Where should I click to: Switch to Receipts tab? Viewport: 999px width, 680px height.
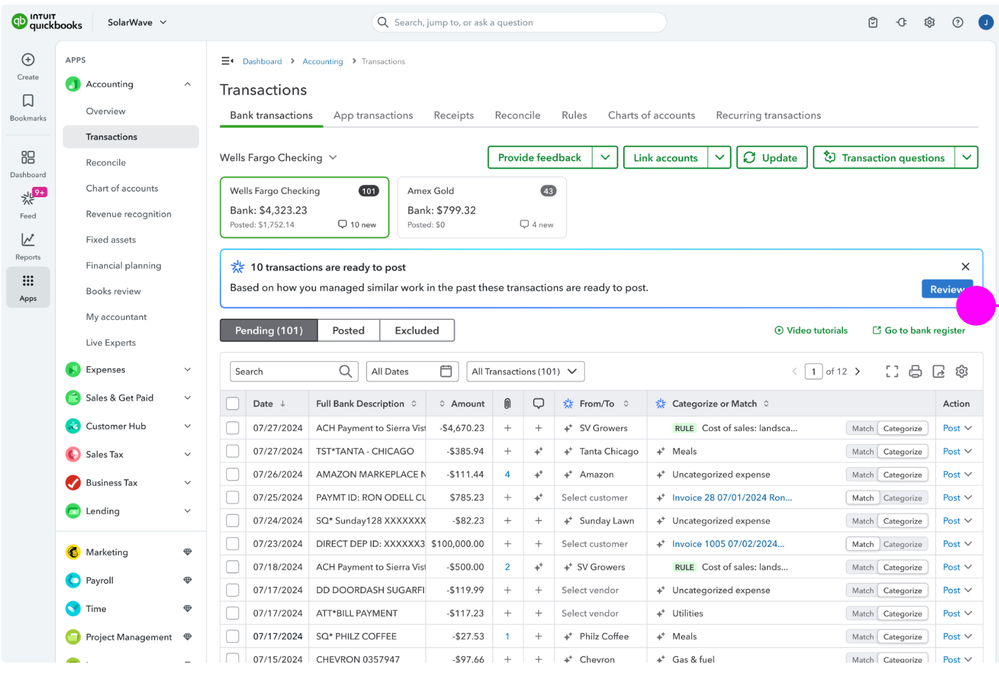point(454,115)
